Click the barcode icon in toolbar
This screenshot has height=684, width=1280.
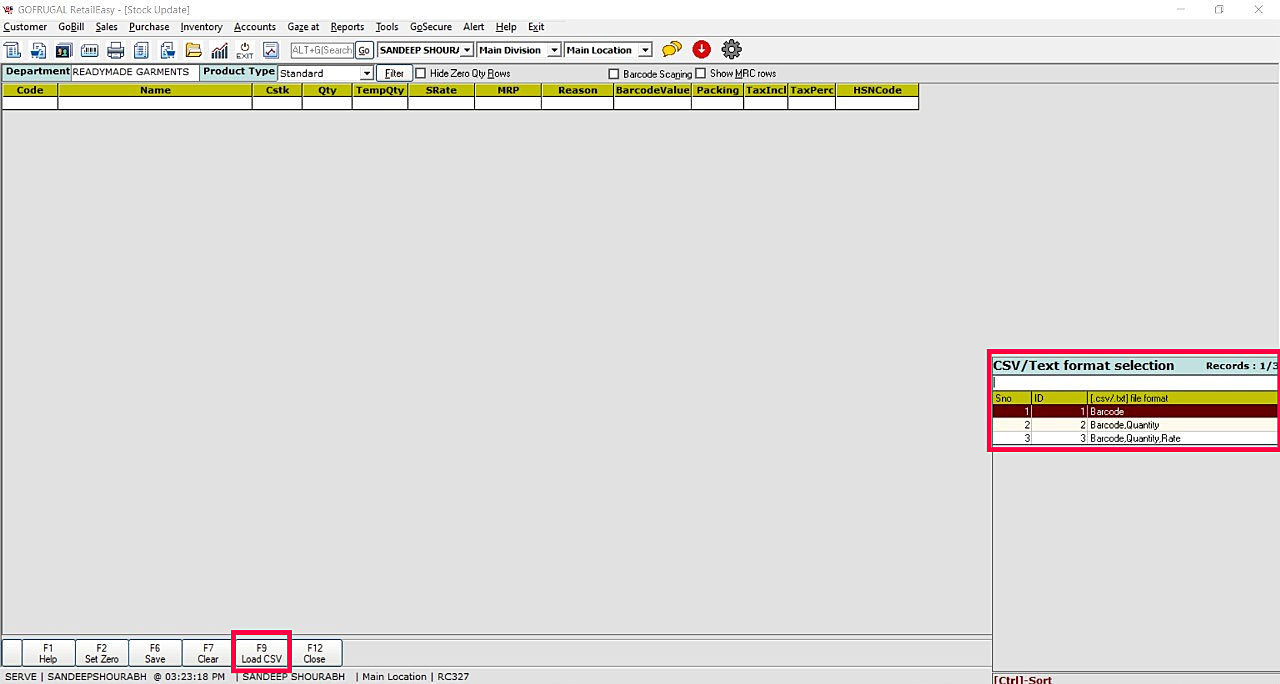[90, 50]
